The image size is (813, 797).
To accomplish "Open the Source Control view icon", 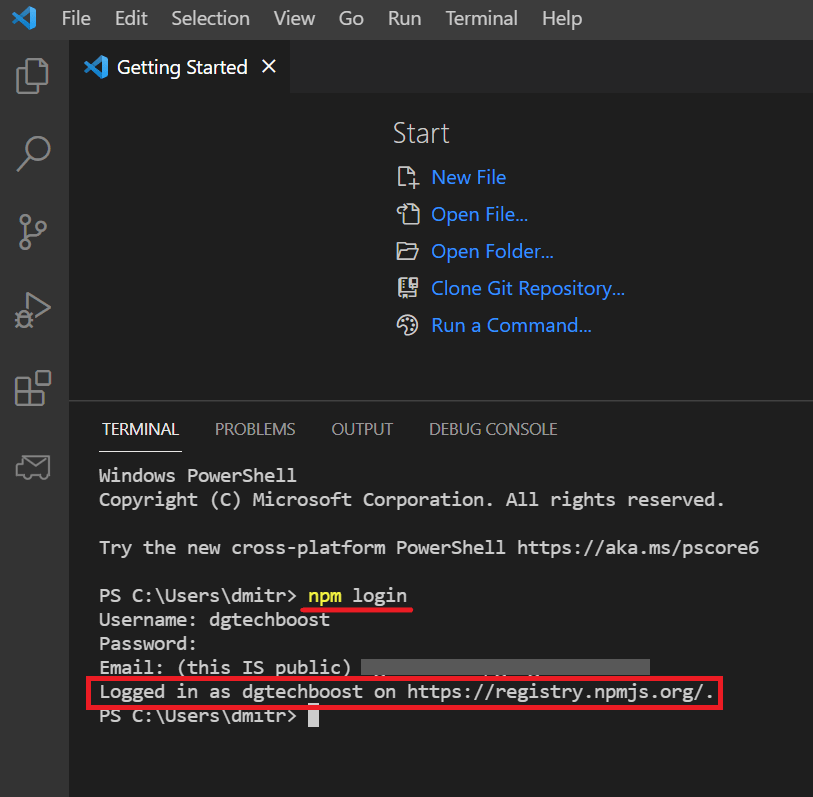I will (x=33, y=231).
